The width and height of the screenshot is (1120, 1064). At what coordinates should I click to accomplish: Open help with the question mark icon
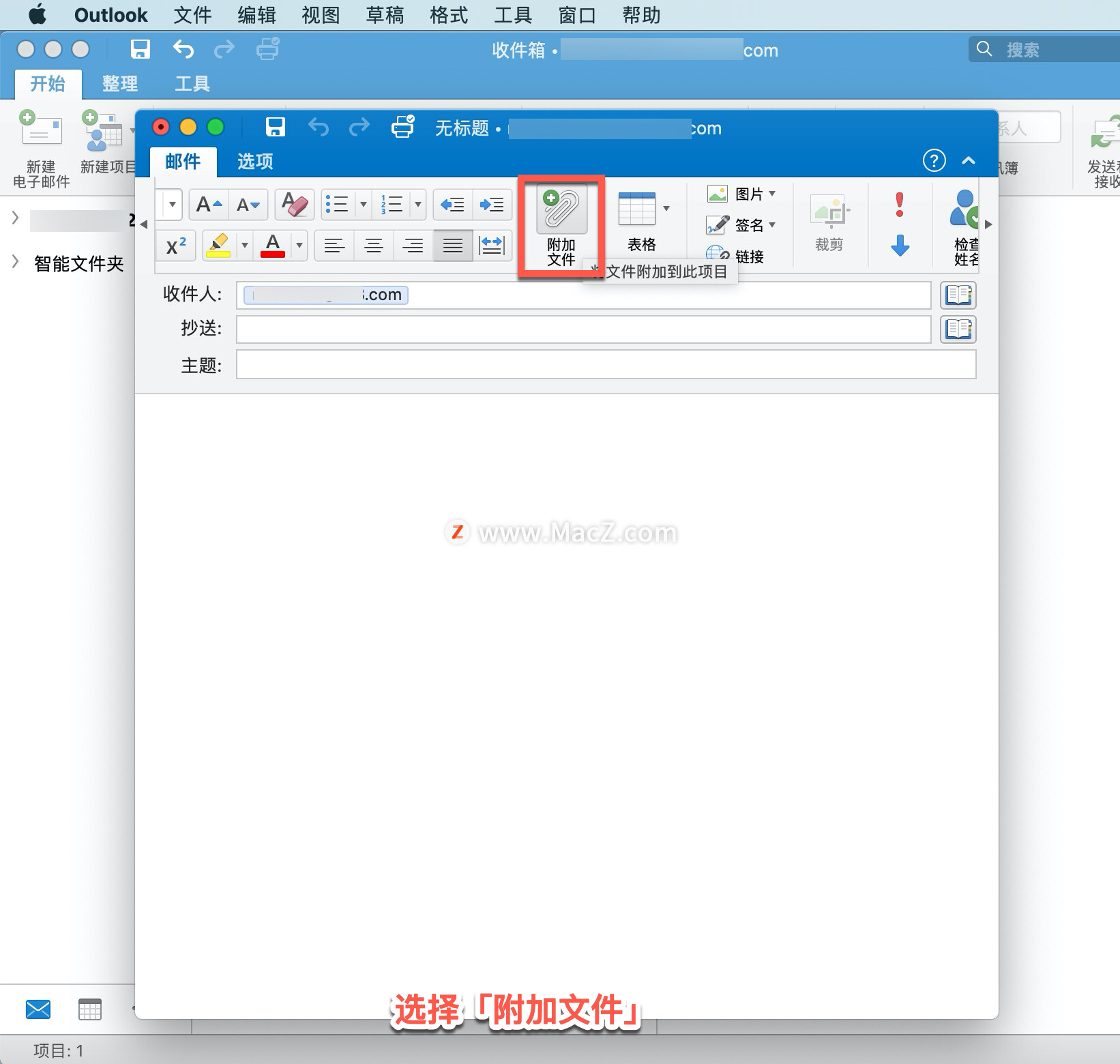934,161
